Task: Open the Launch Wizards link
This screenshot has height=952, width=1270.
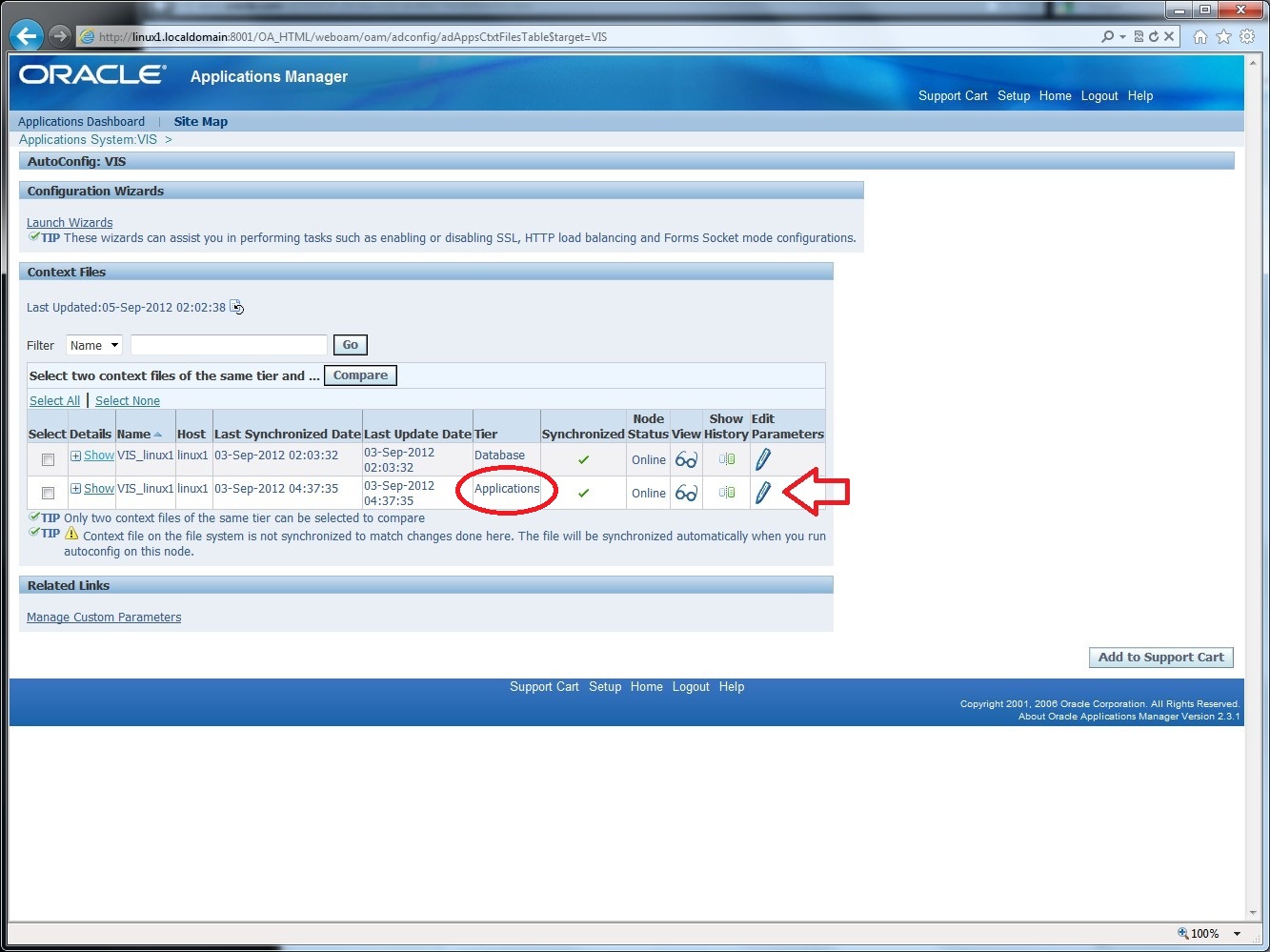Action: click(69, 222)
